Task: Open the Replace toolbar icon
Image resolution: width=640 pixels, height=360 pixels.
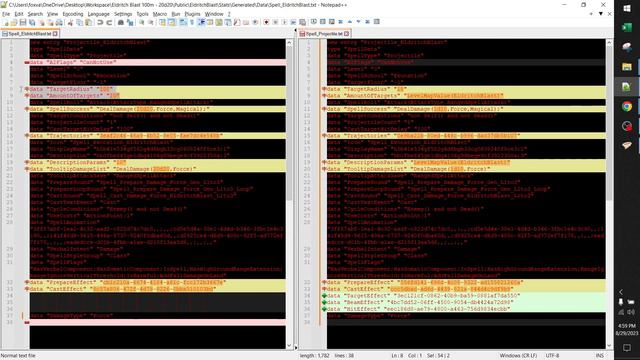Action: click(x=130, y=22)
